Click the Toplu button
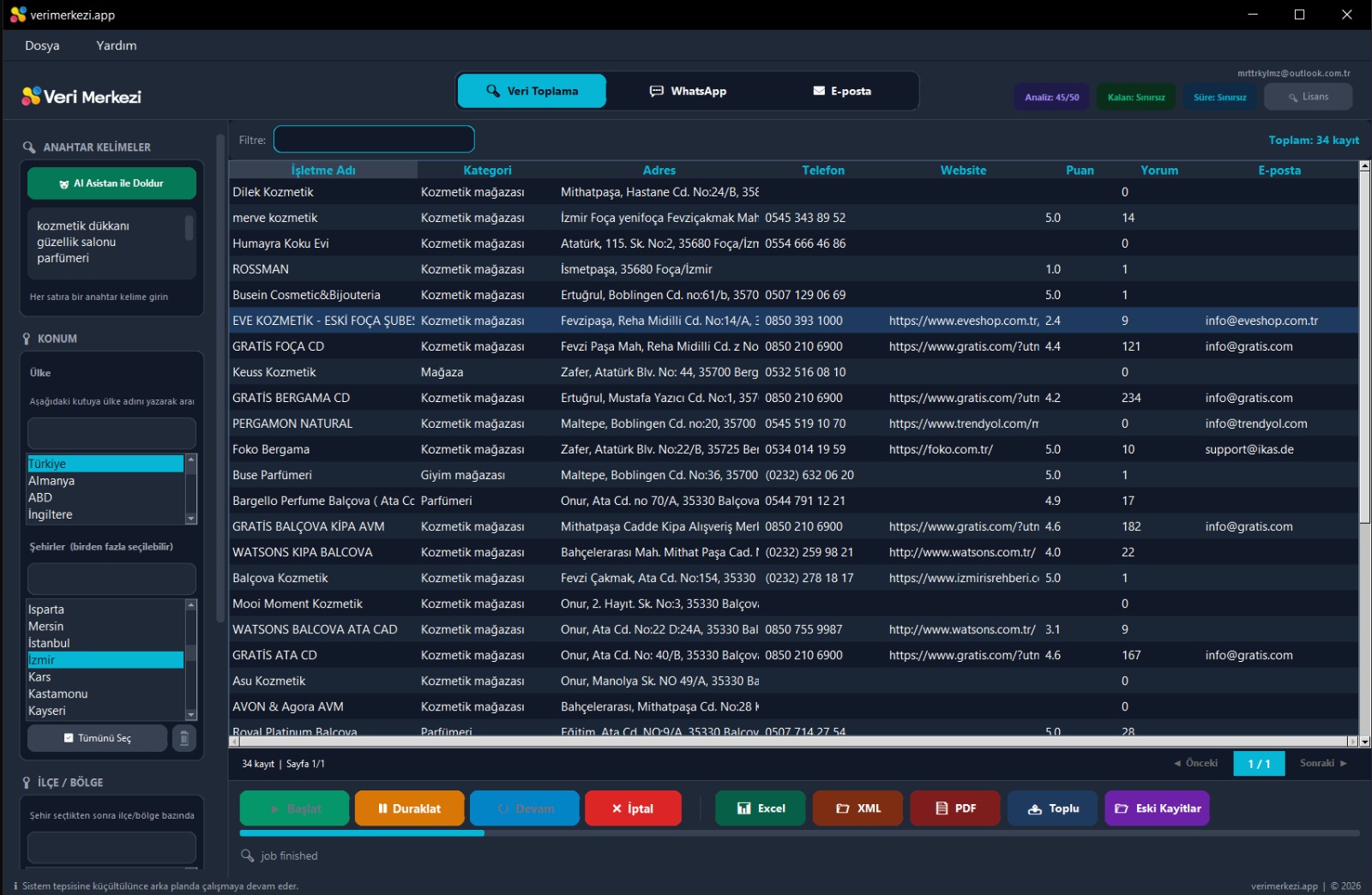Viewport: 1372px width, 895px height. click(x=1052, y=808)
